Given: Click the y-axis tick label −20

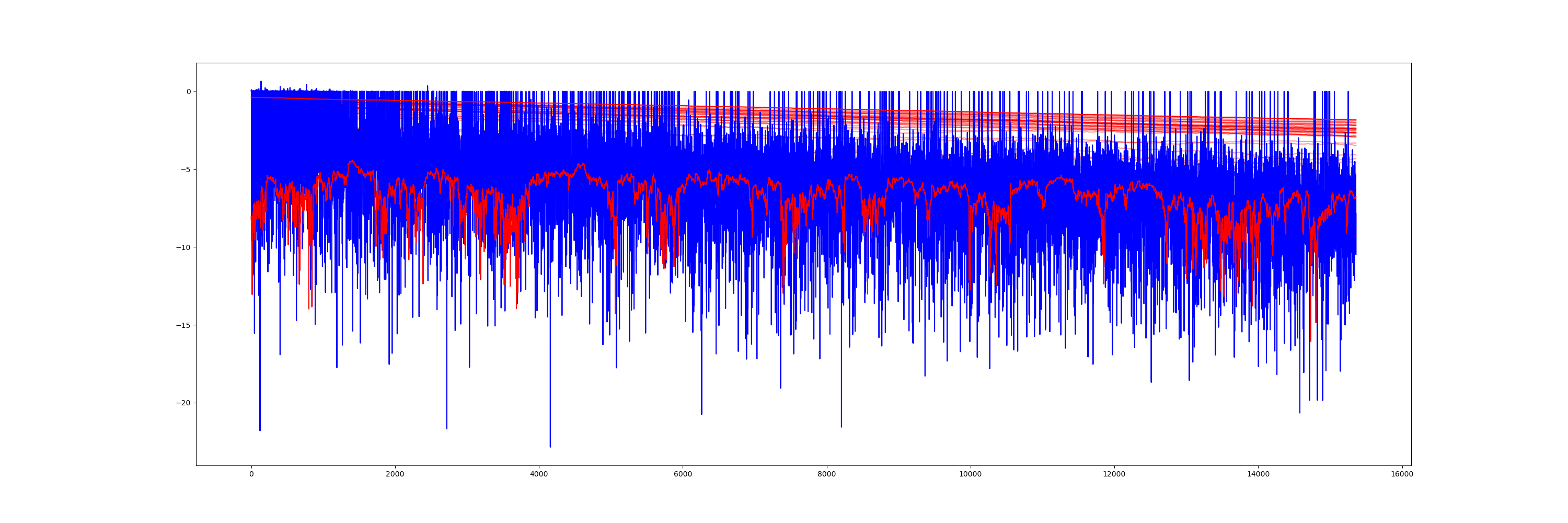Looking at the screenshot, I should click(182, 403).
